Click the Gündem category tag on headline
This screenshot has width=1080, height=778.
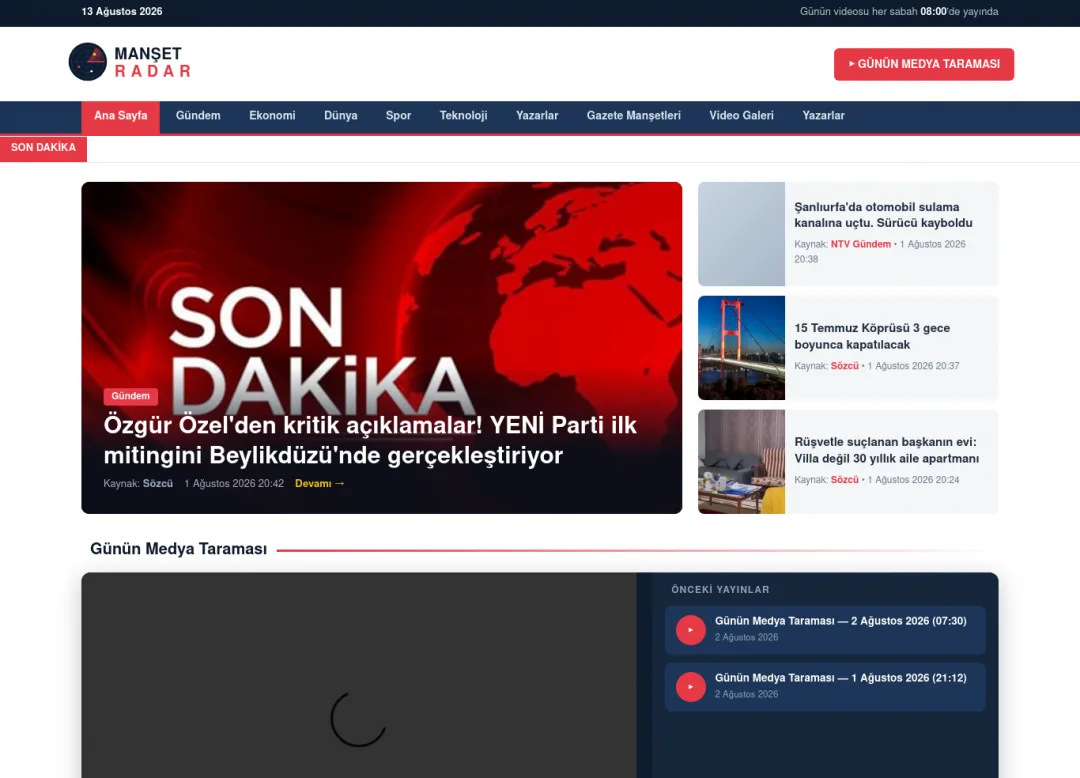130,396
